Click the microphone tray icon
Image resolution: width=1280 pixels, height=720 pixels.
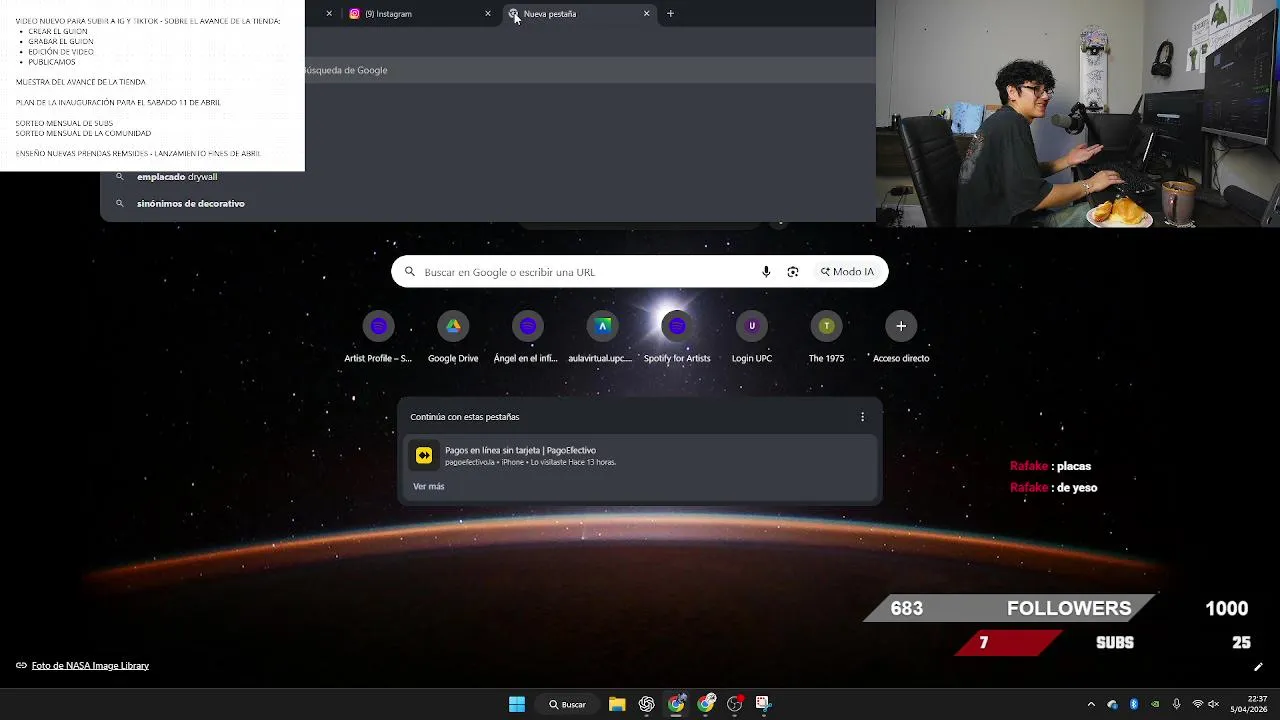point(1176,704)
